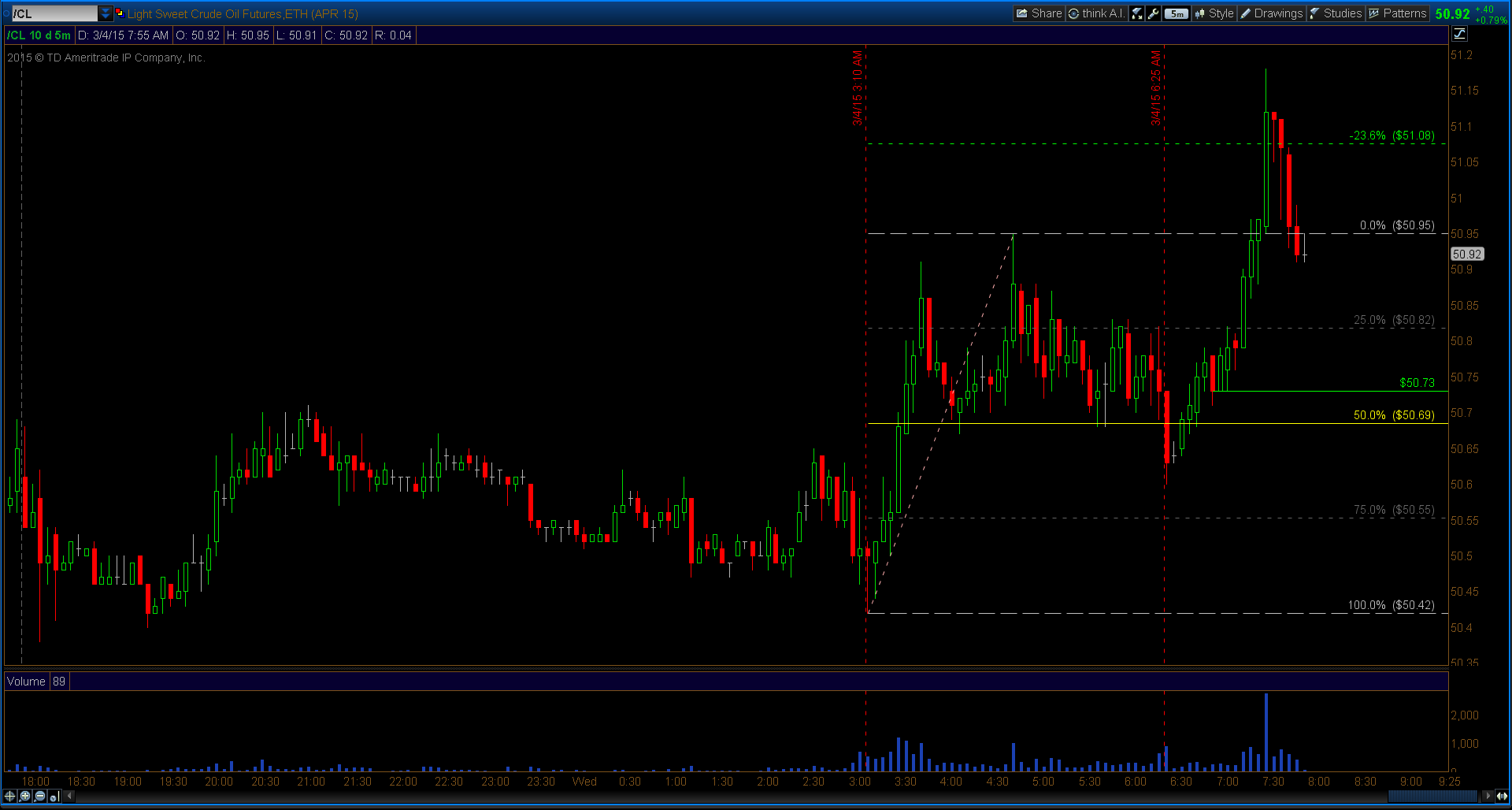Image resolution: width=1512 pixels, height=810 pixels.
Task: Open the symbol selector dropdown arrow
Action: tap(106, 13)
